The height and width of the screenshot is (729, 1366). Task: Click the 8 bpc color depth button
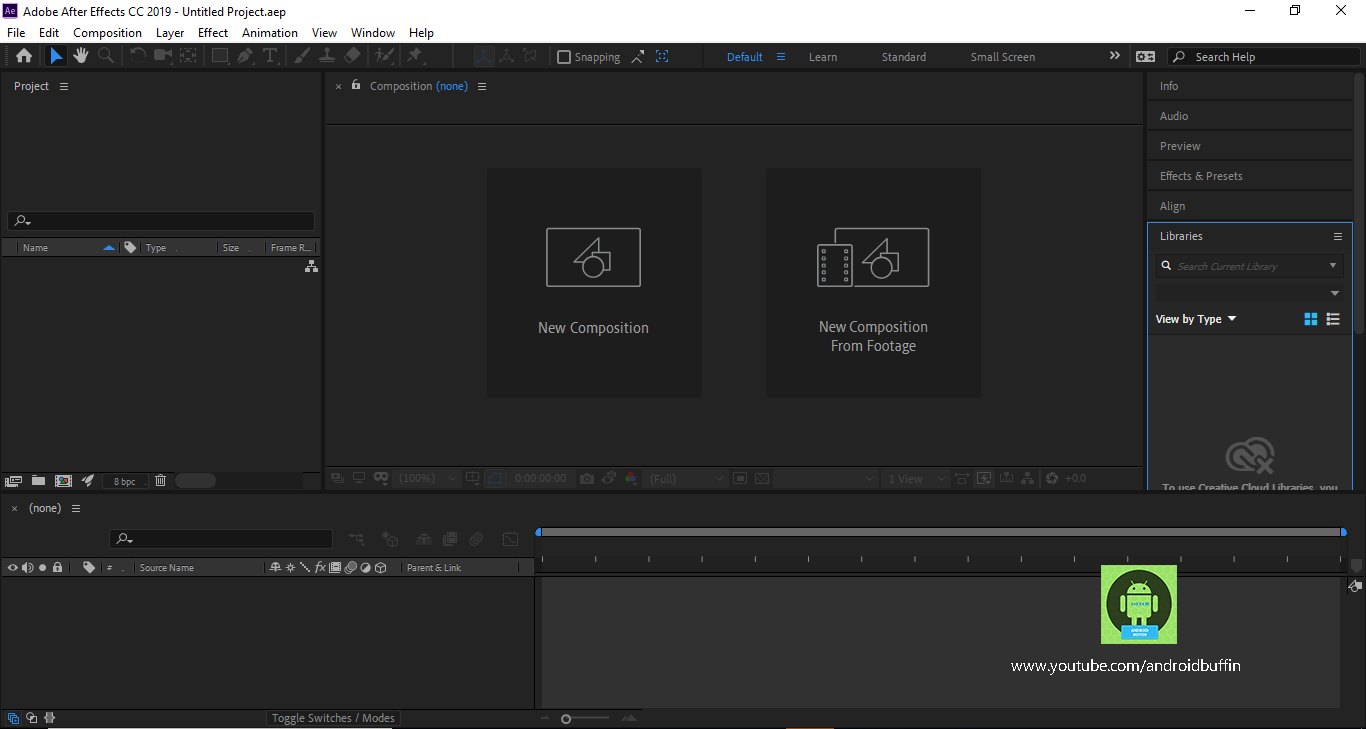click(125, 481)
